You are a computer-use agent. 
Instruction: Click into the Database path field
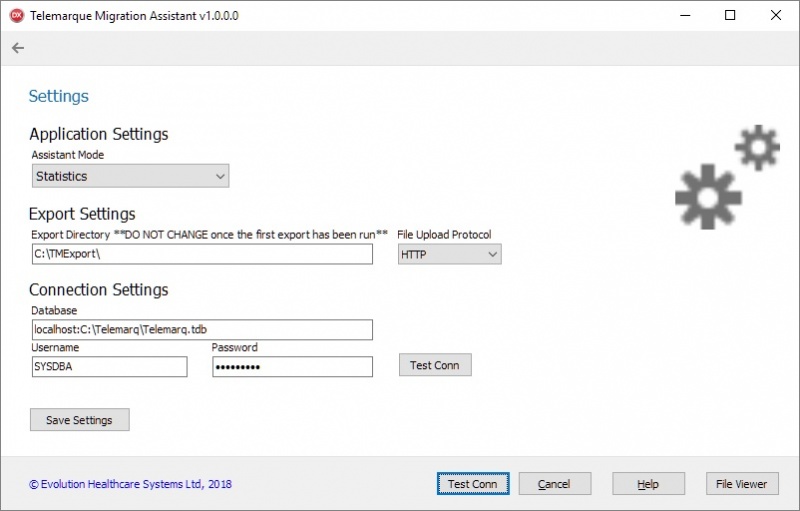point(202,329)
